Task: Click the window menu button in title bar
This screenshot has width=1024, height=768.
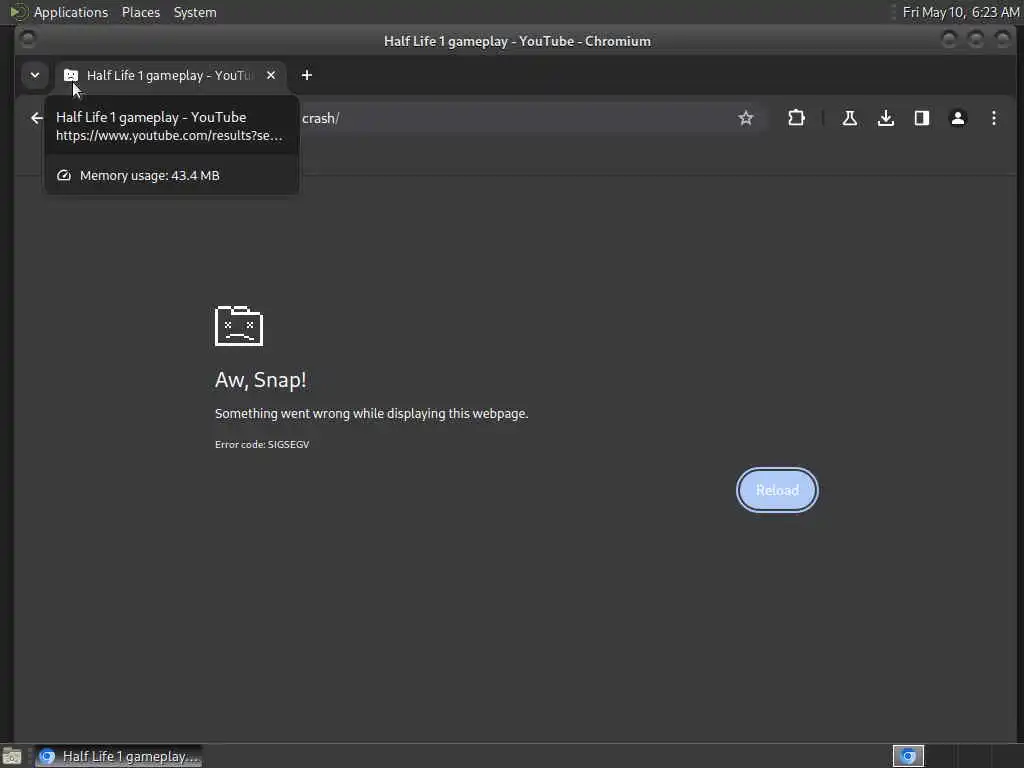Action: click(27, 39)
